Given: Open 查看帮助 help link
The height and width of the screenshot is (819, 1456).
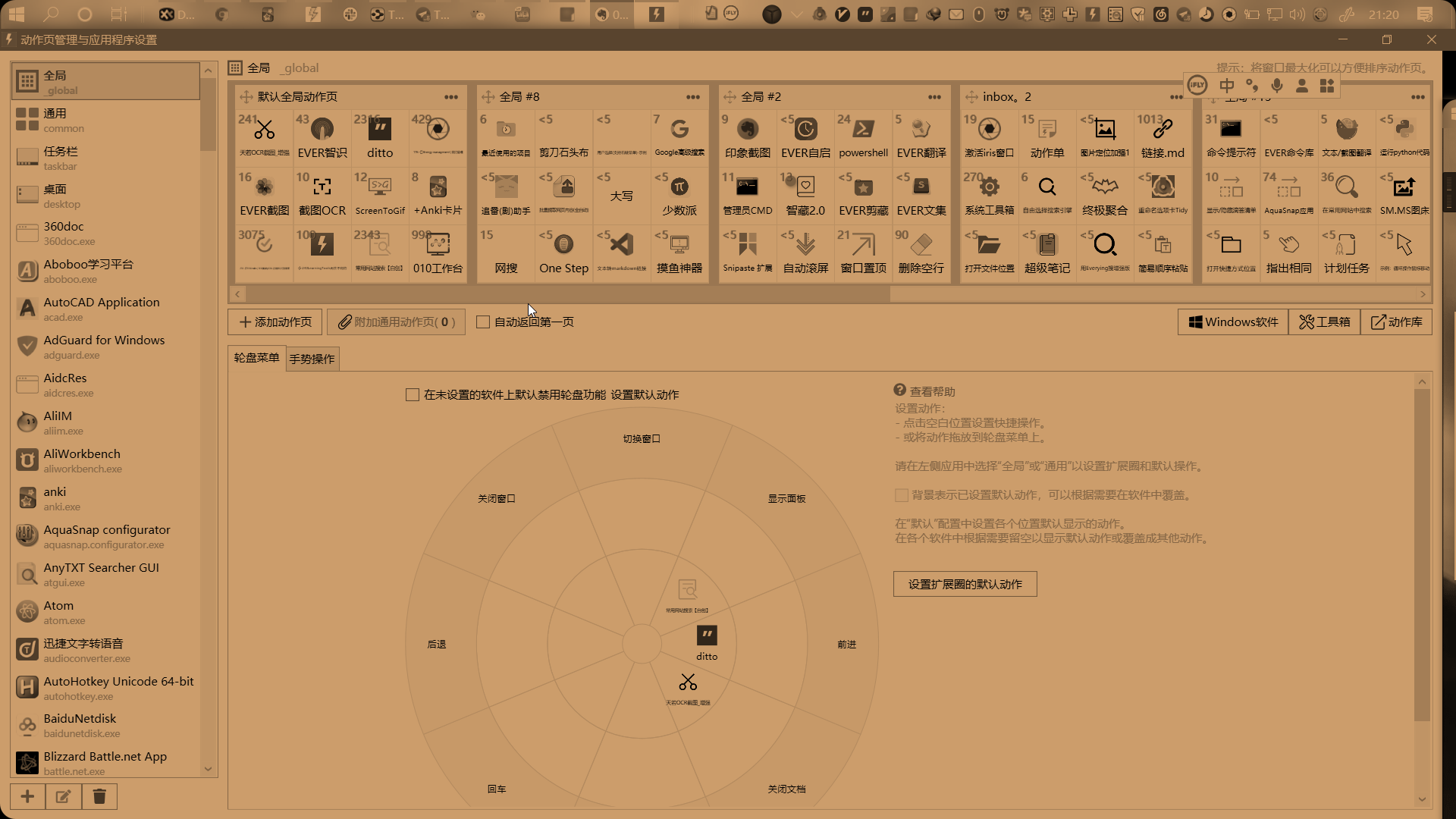Looking at the screenshot, I should click(932, 392).
